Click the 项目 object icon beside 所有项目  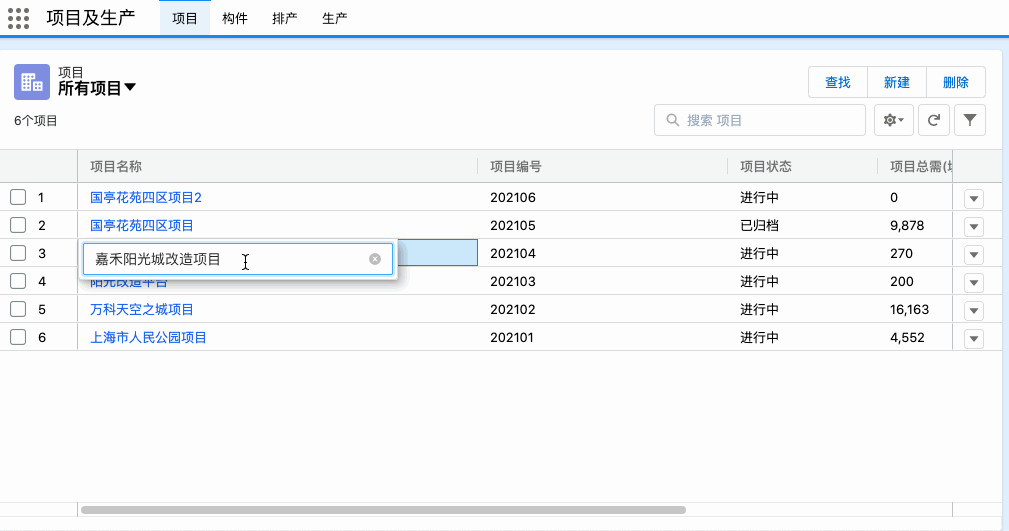pyautogui.click(x=32, y=82)
